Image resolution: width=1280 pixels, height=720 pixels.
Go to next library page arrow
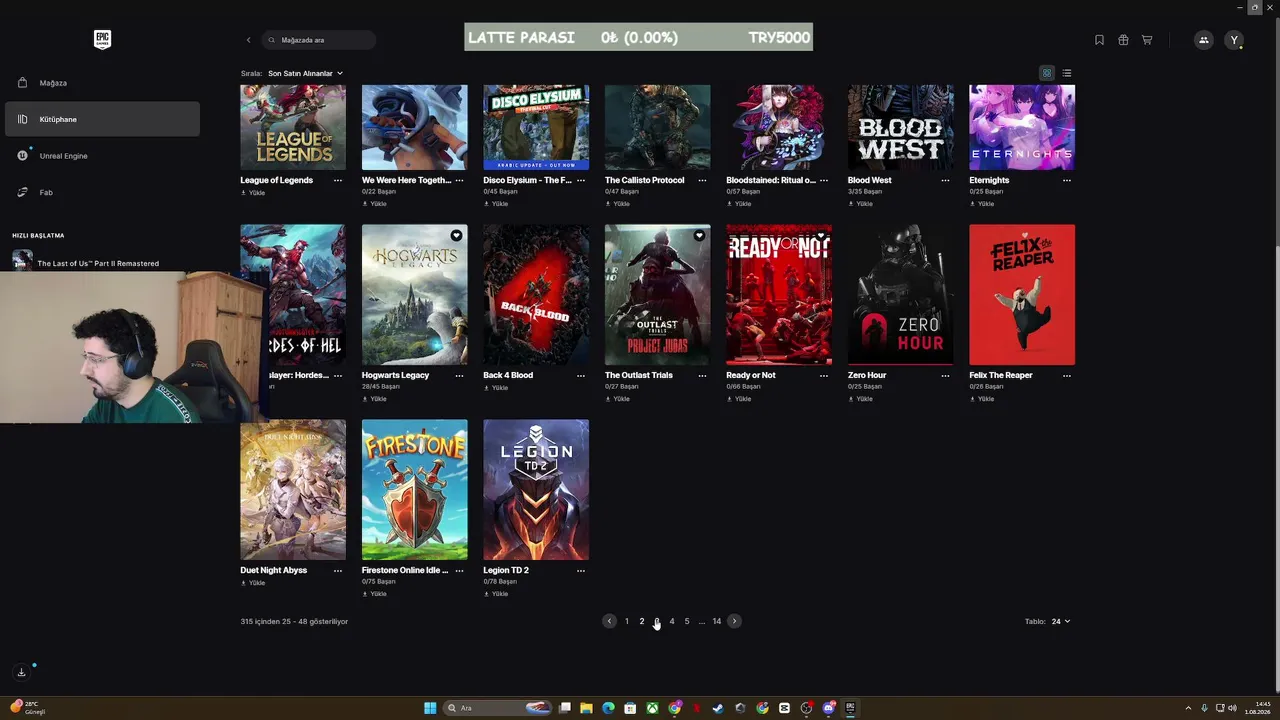[734, 621]
